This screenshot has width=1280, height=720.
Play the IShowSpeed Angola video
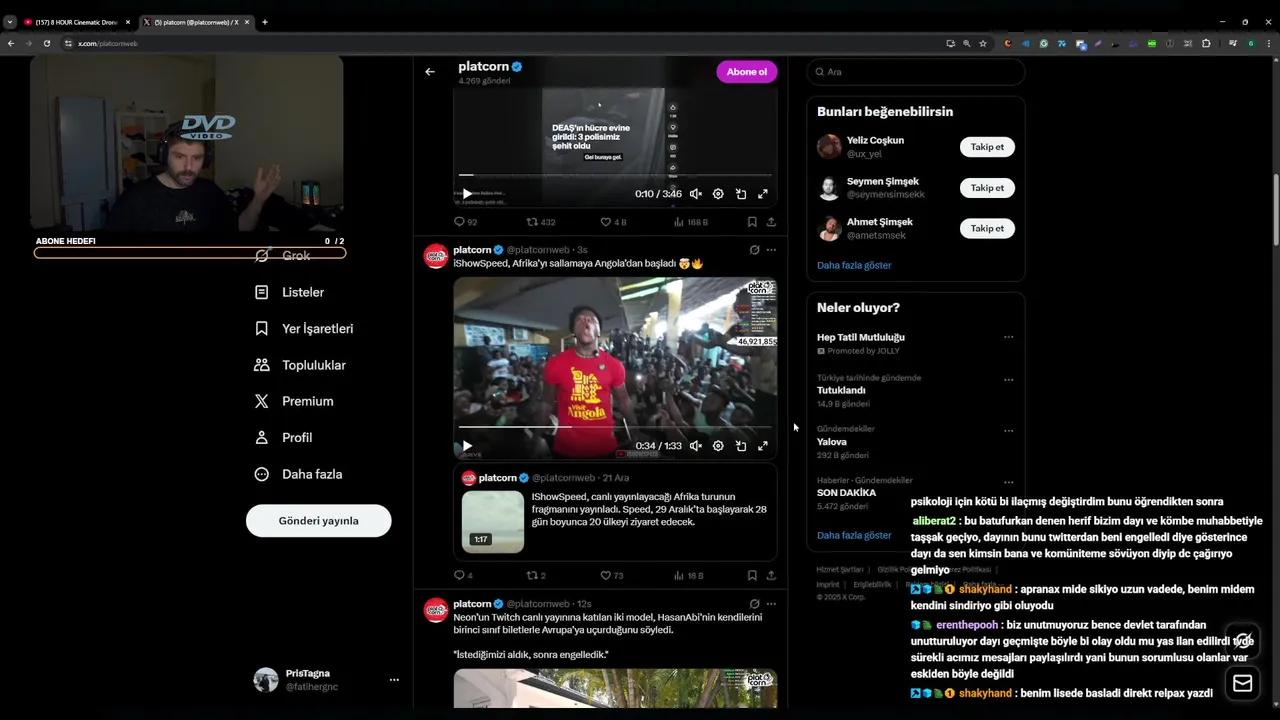(x=466, y=446)
